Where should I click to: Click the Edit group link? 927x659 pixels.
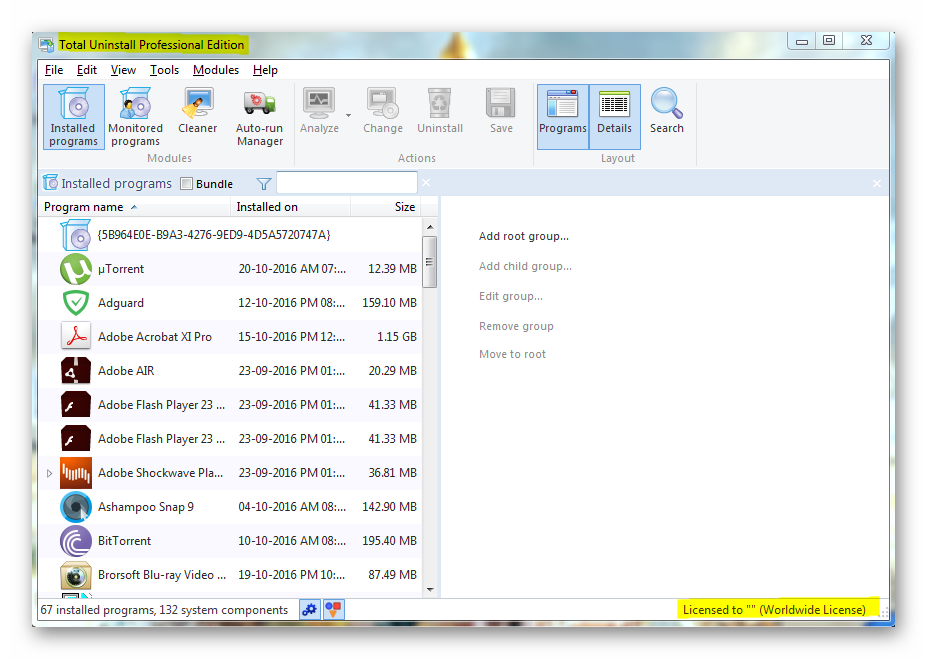pyautogui.click(x=511, y=296)
